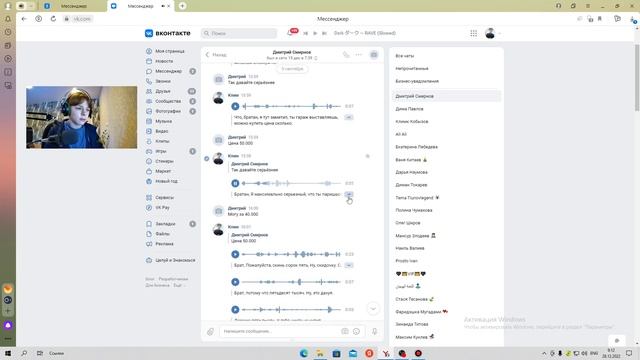Click the Новый год sidebar icon
Viewport: 640px width, 360px height.
click(x=149, y=181)
